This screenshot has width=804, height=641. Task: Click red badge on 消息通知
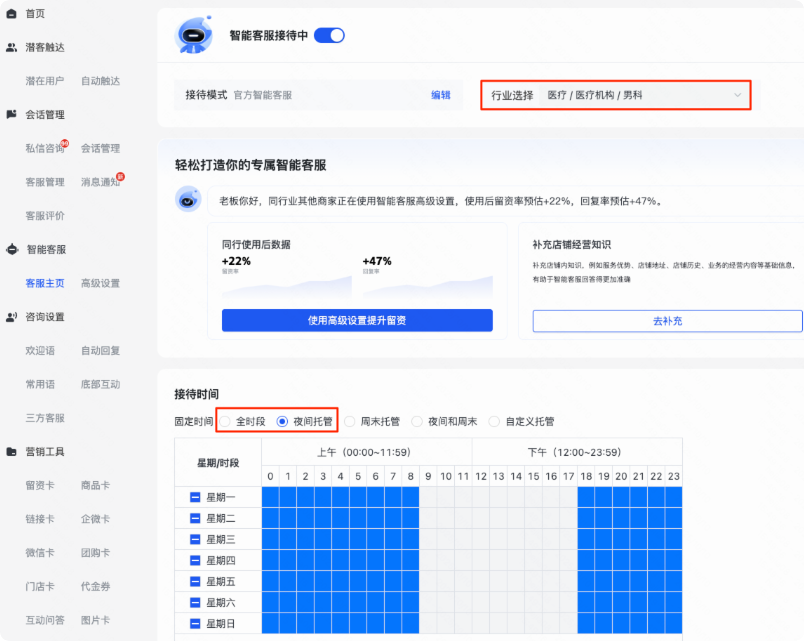pos(120,176)
